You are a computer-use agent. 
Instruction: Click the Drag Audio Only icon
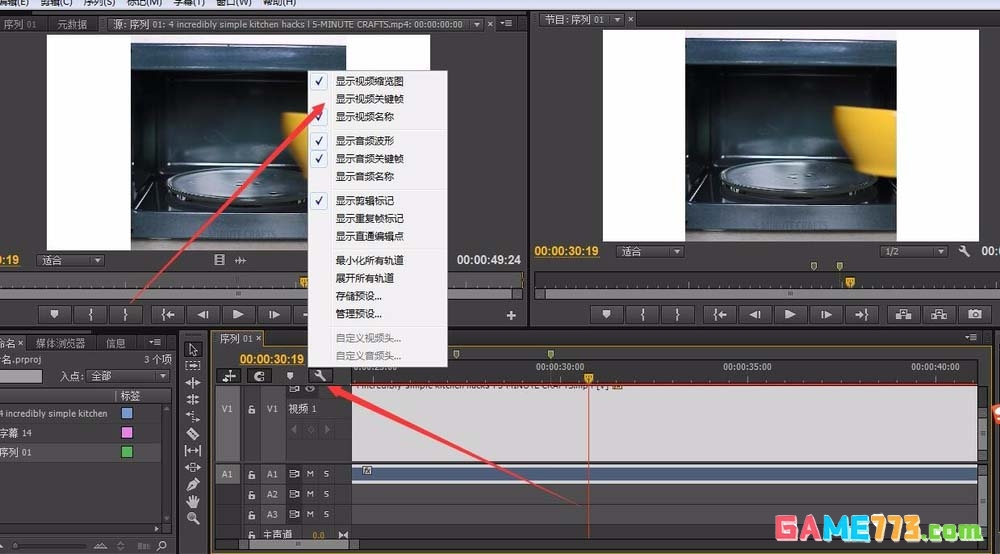tap(240, 260)
